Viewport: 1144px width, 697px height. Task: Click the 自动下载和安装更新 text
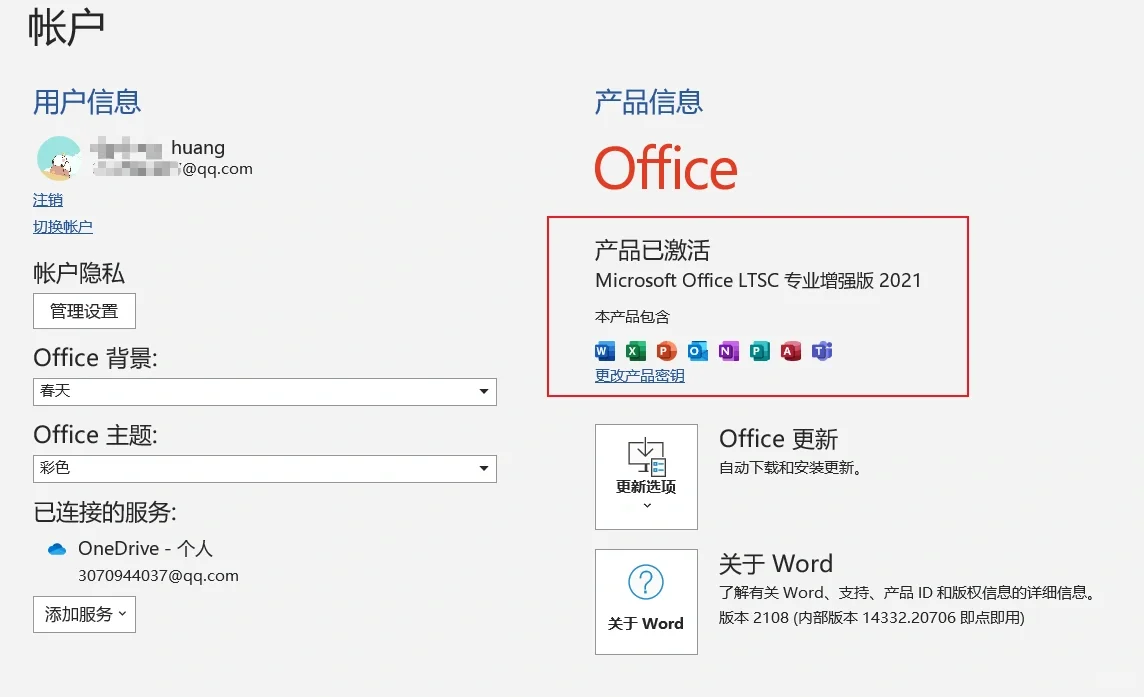[791, 468]
